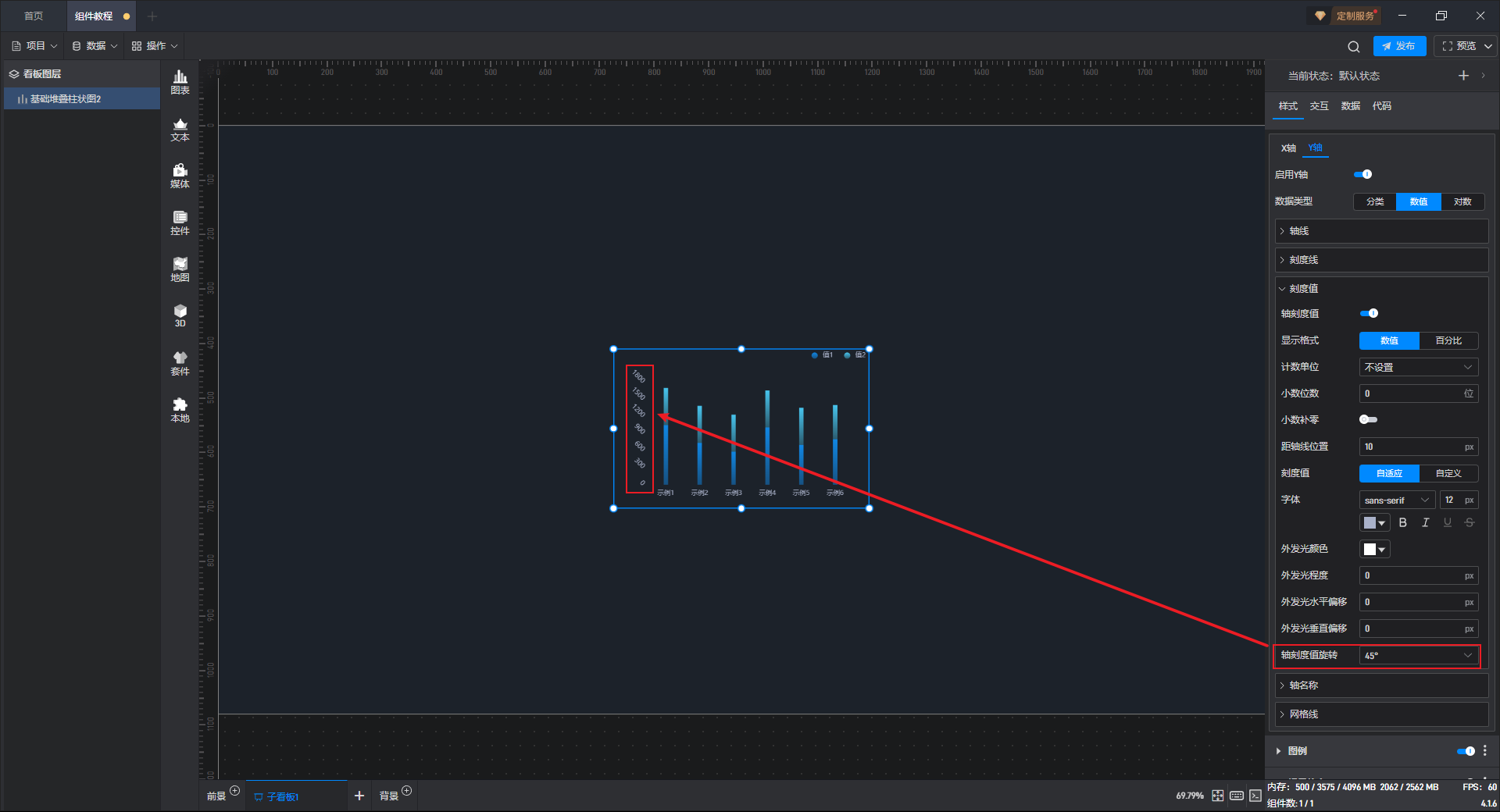Add a new sub-board with plus icon
The width and height of the screenshot is (1500, 812).
coord(359,796)
